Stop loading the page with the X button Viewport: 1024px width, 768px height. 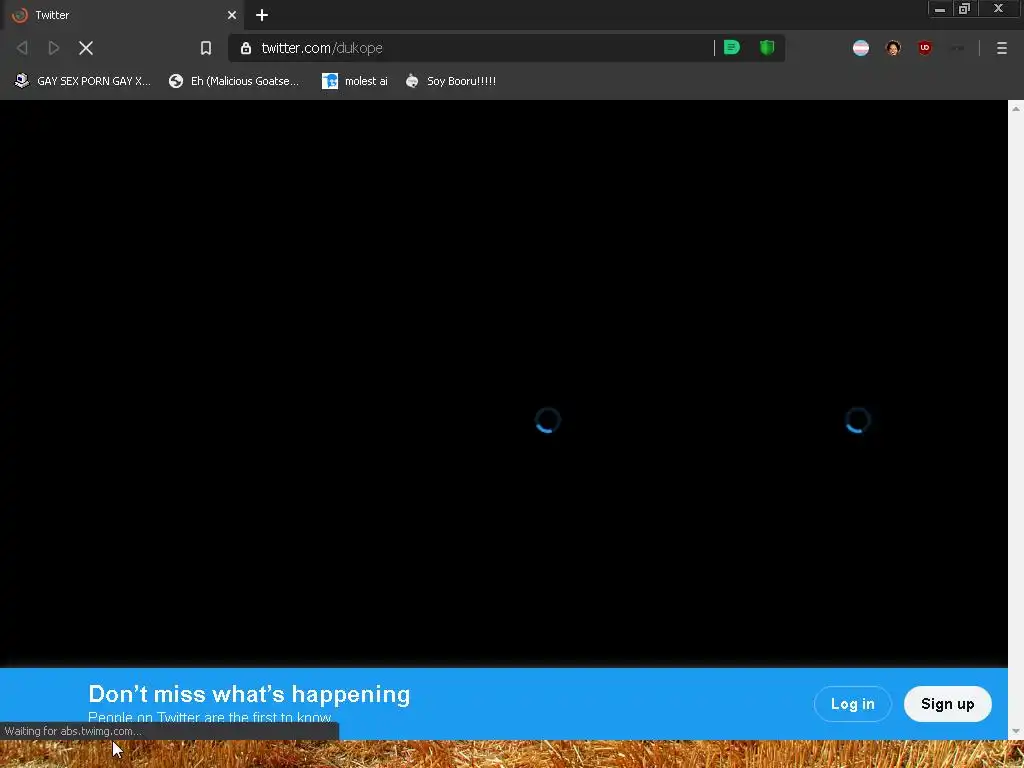point(86,48)
